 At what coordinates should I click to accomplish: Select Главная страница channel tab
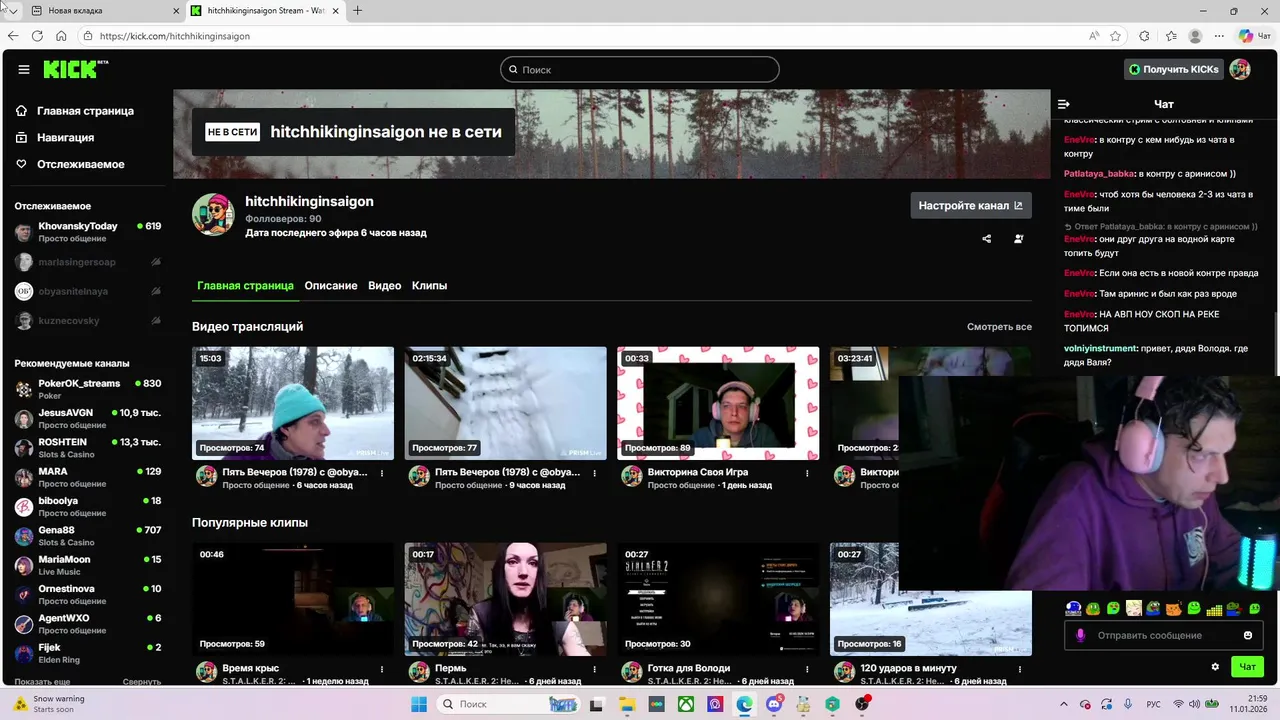[245, 286]
